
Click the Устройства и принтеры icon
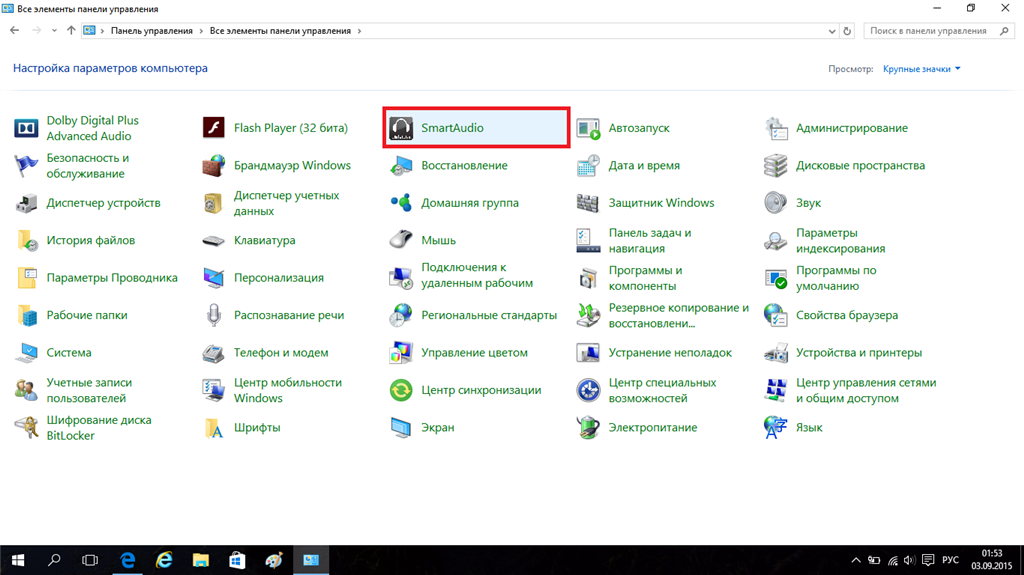pos(776,353)
